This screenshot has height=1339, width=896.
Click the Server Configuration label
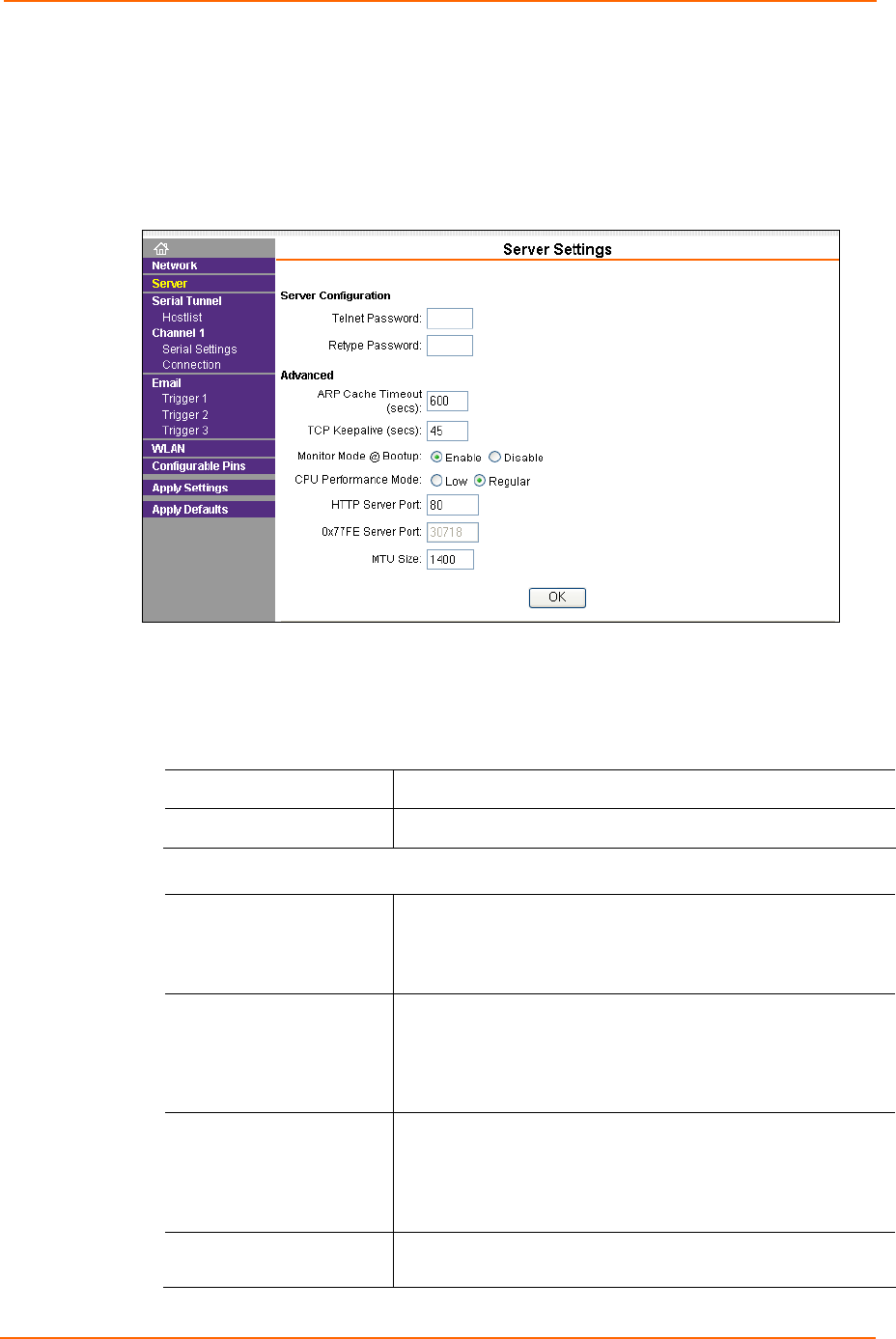point(335,295)
